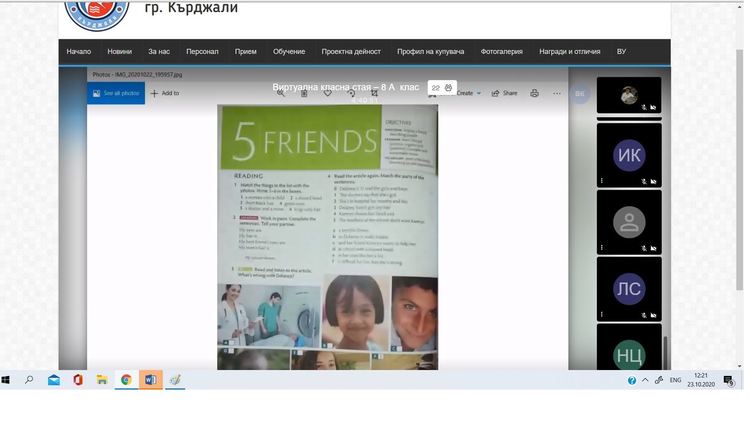Open options dots on the ЛС participant tile
This screenshot has height=422, width=750.
pyautogui.click(x=602, y=314)
